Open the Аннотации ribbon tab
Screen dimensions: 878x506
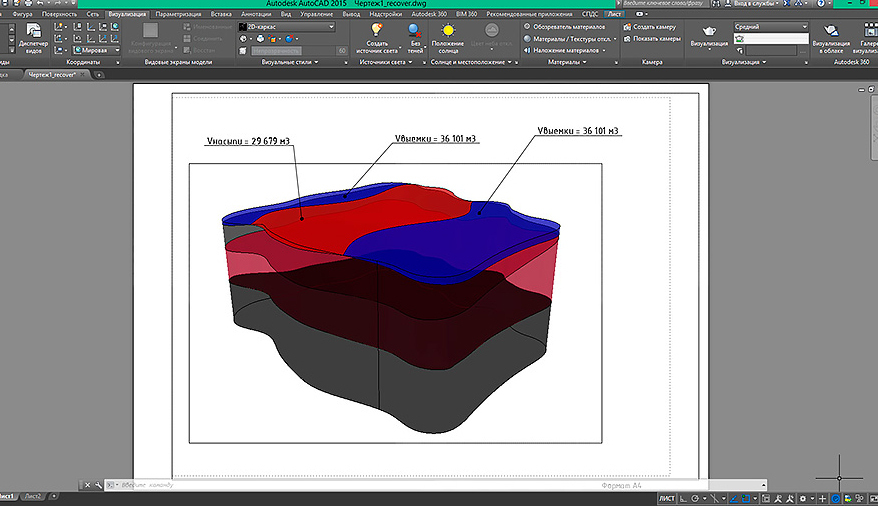256,15
